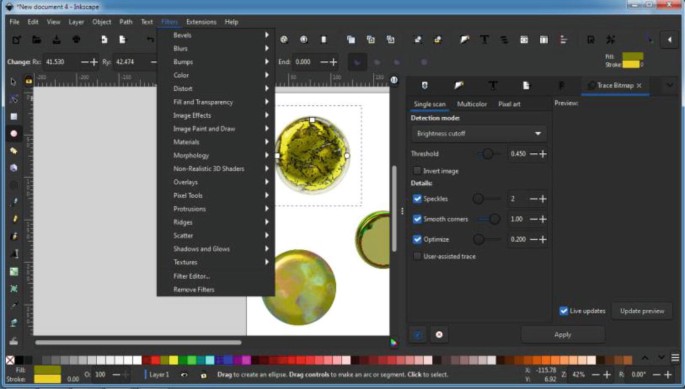Click the New document icon
This screenshot has height=389, width=685.
(17, 40)
